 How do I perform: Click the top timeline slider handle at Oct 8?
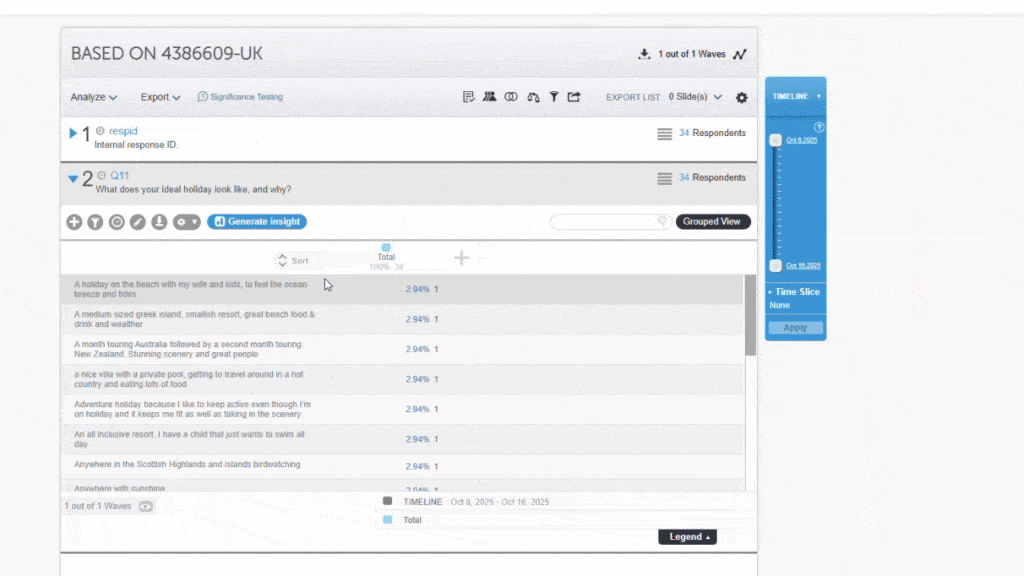tap(776, 141)
